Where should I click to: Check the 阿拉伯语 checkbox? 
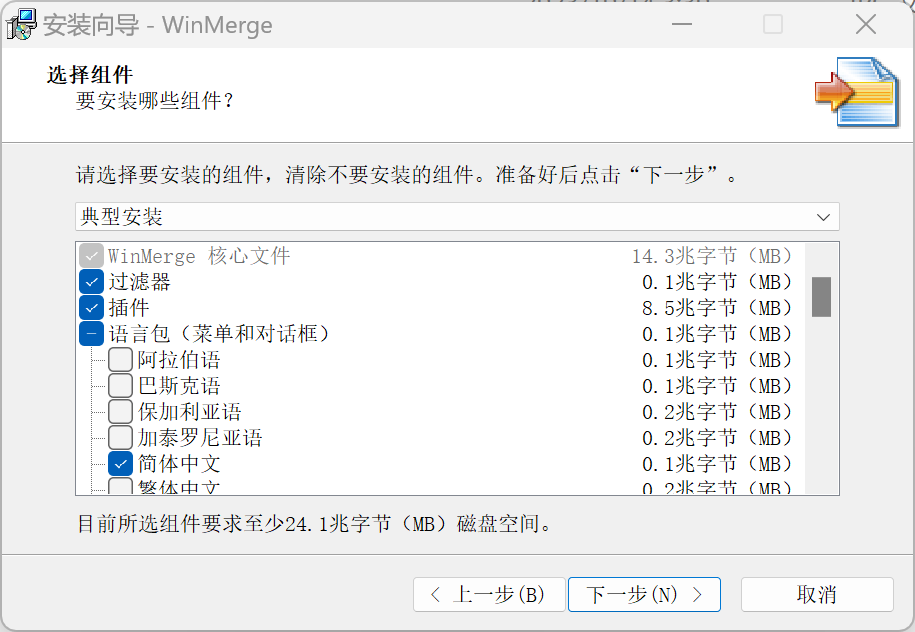pos(120,360)
